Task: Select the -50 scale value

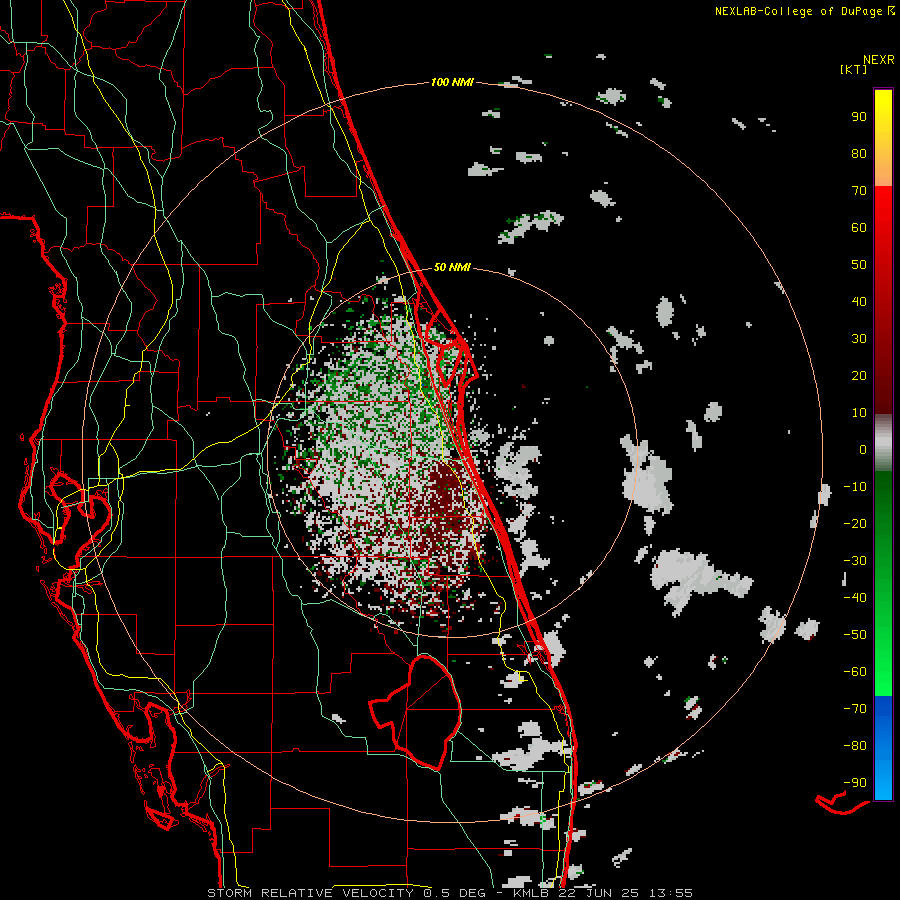Action: point(855,635)
